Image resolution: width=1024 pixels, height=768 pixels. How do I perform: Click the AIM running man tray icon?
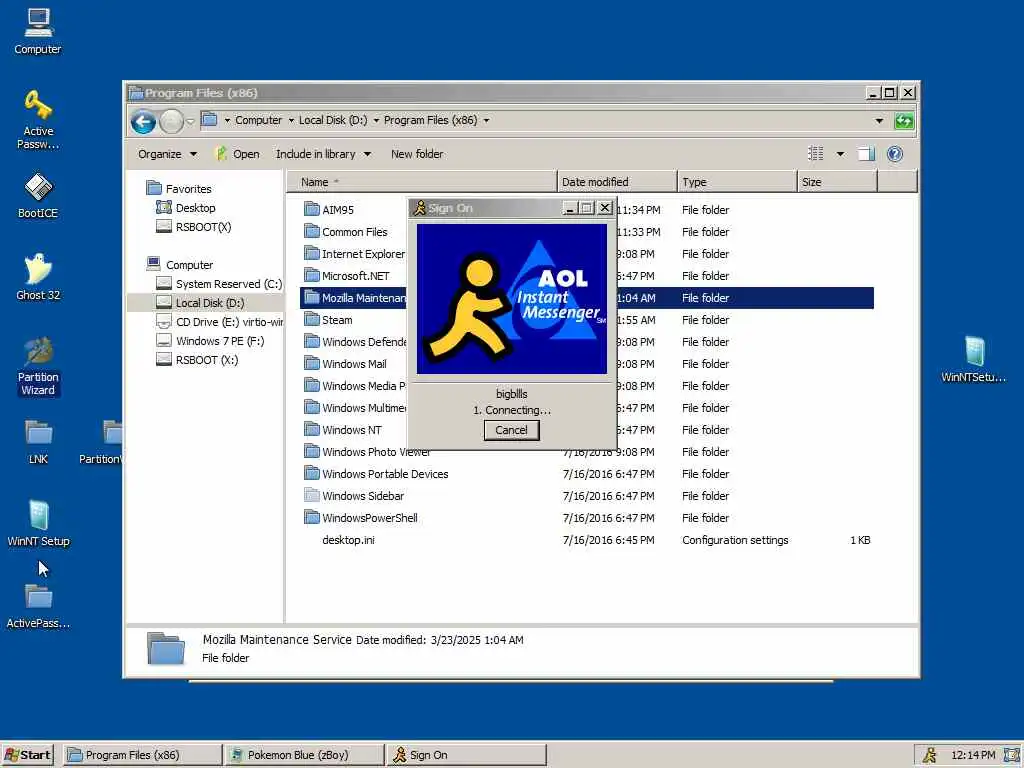[929, 756]
